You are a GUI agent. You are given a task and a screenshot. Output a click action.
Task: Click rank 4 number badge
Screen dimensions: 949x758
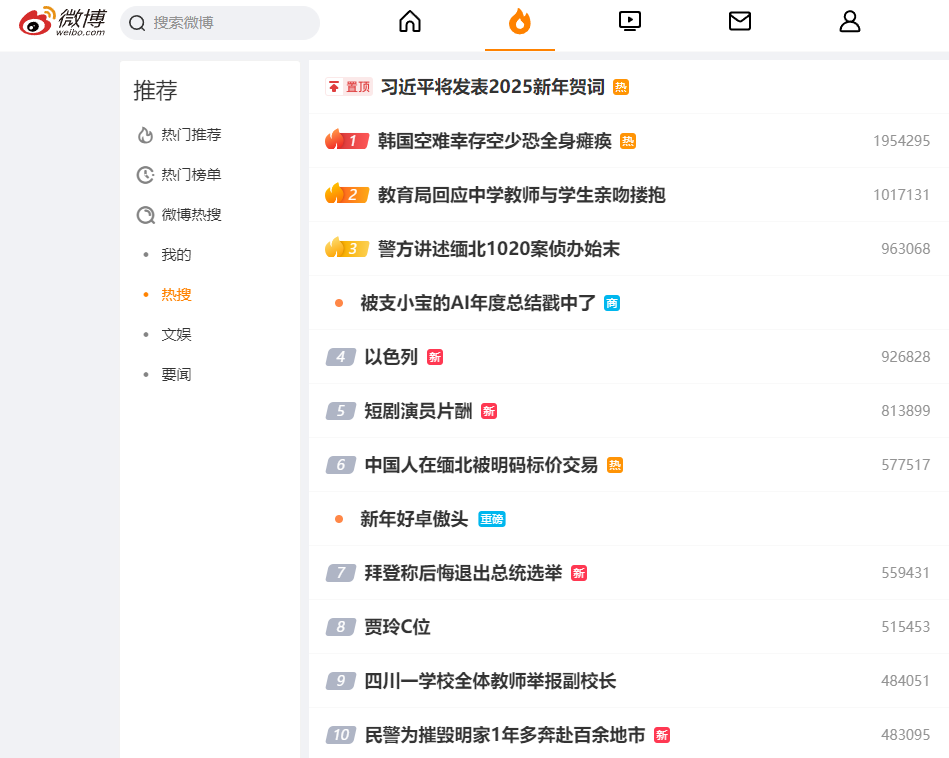pyautogui.click(x=341, y=357)
